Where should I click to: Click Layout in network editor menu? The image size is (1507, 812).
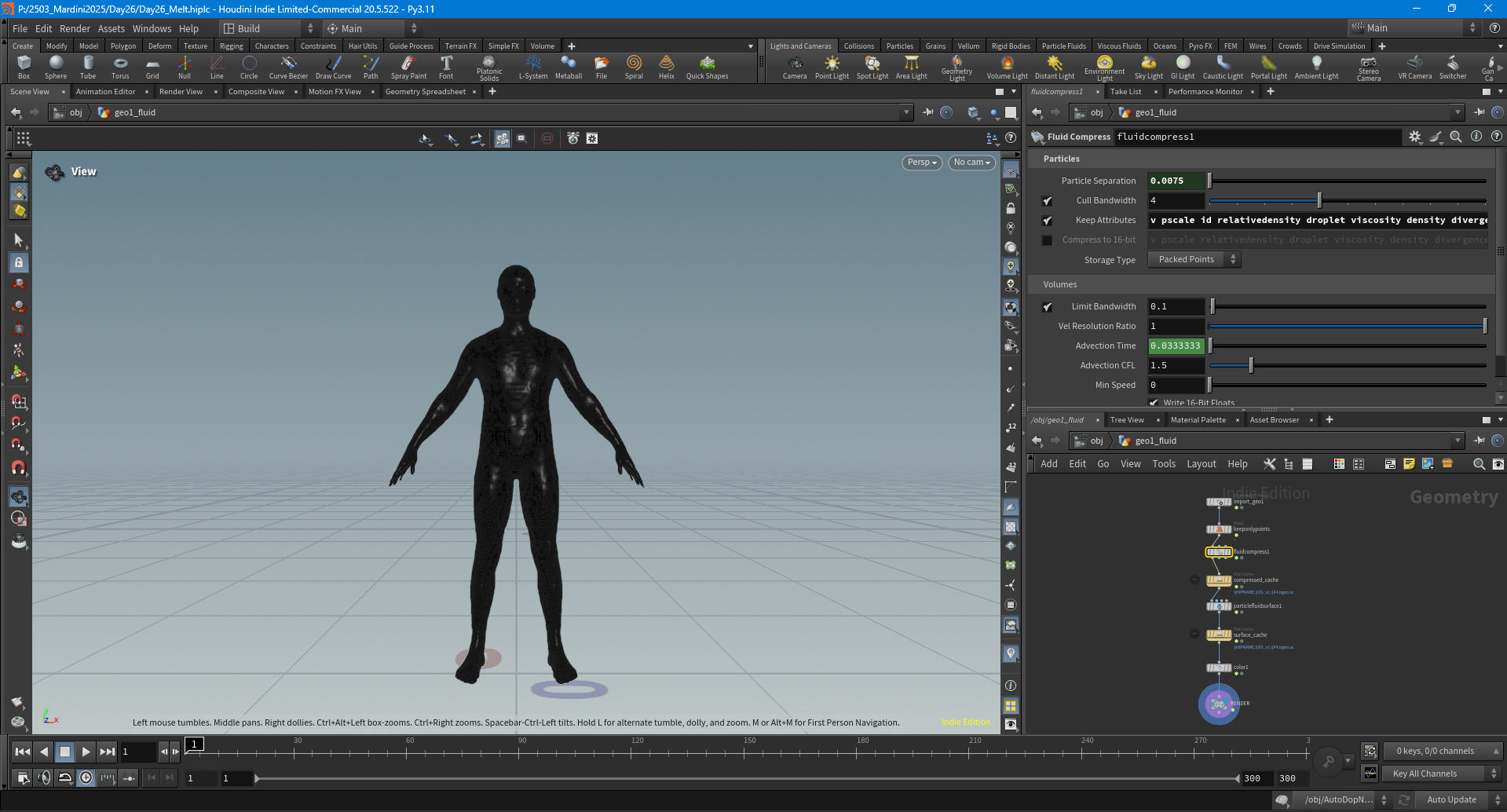[1201, 464]
